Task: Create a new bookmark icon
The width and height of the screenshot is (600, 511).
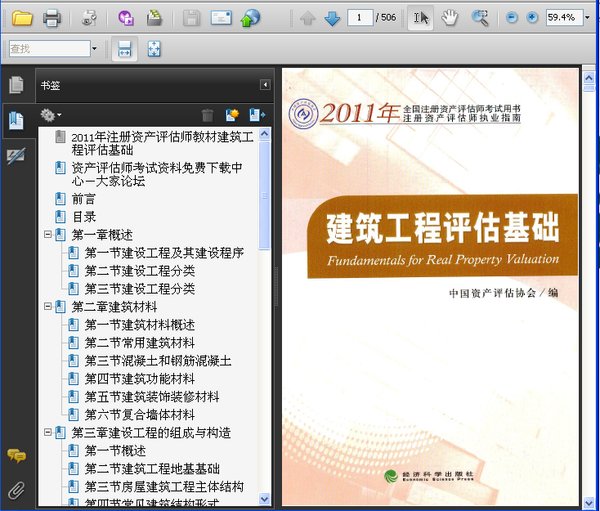Action: [232, 115]
